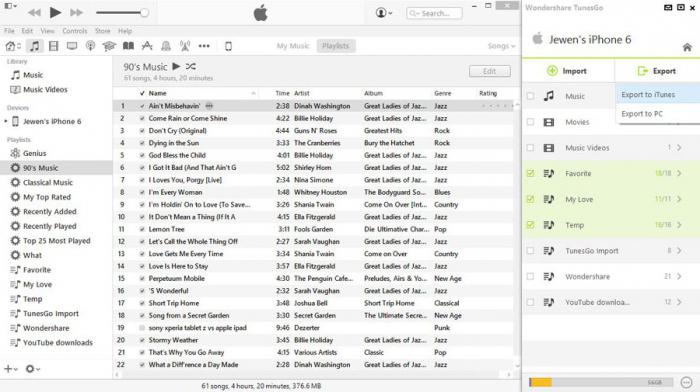Select the Movies film icon
700x392 pixels.
[x=54, y=46]
